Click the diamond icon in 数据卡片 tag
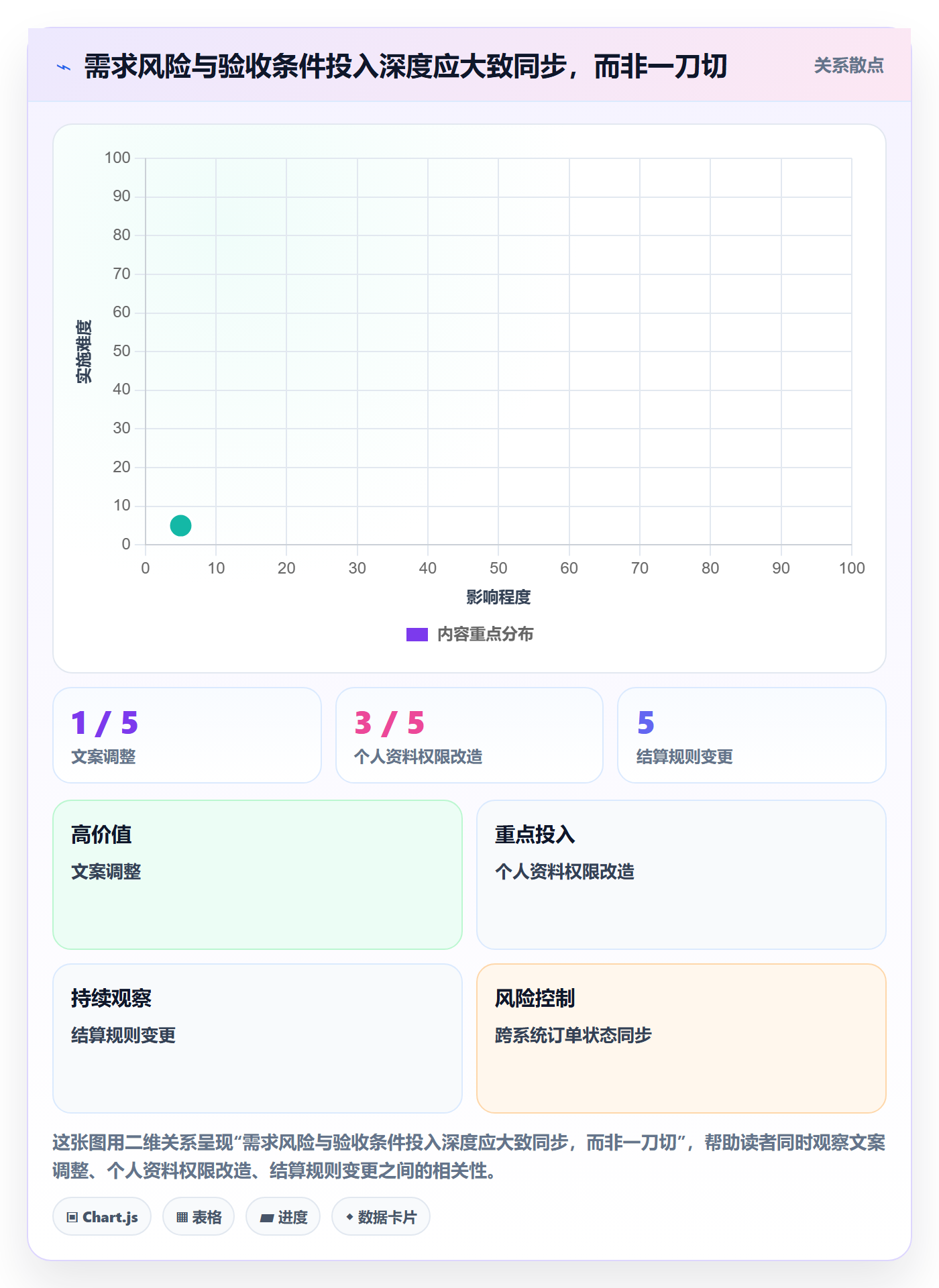 tap(349, 1217)
